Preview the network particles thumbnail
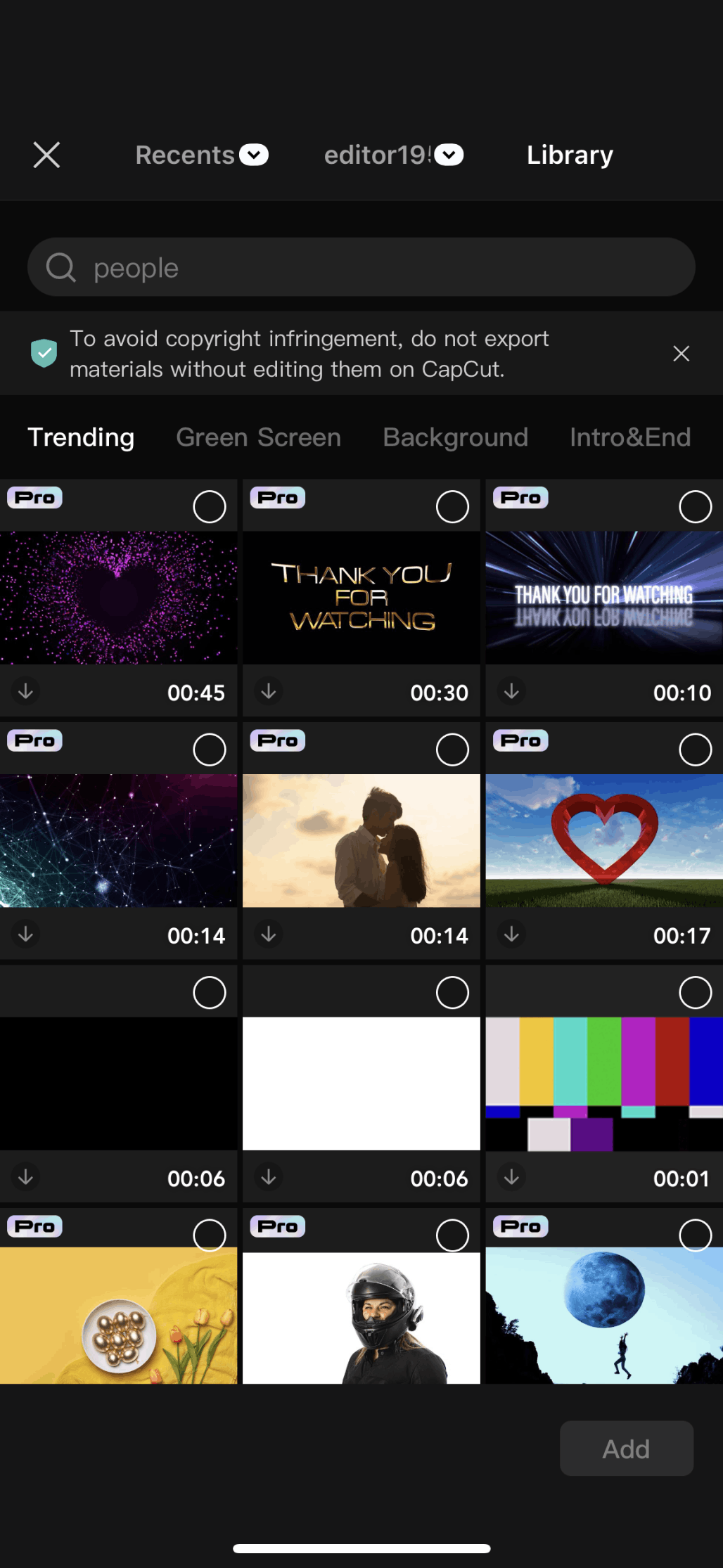This screenshot has height=1568, width=723. (x=118, y=841)
